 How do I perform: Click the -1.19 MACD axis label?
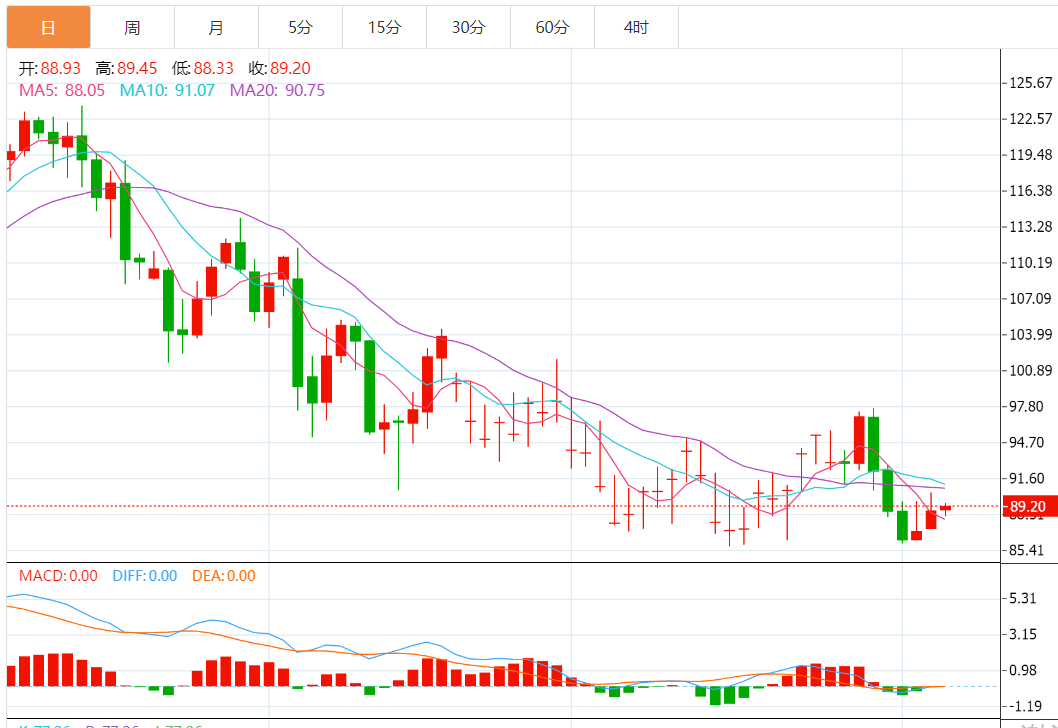pos(1025,706)
